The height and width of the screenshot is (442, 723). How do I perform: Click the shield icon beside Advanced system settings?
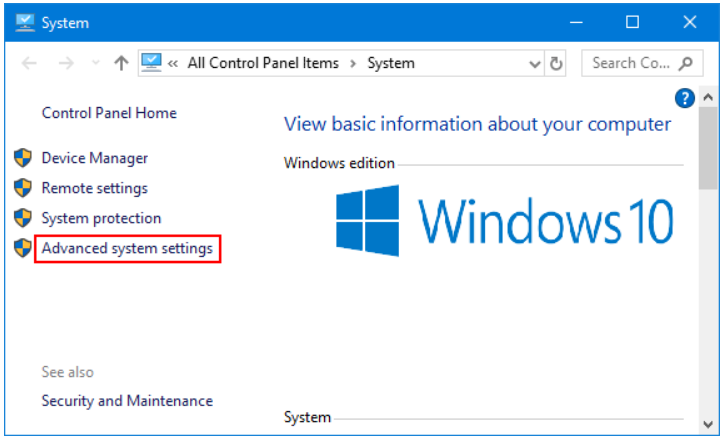coord(23,248)
